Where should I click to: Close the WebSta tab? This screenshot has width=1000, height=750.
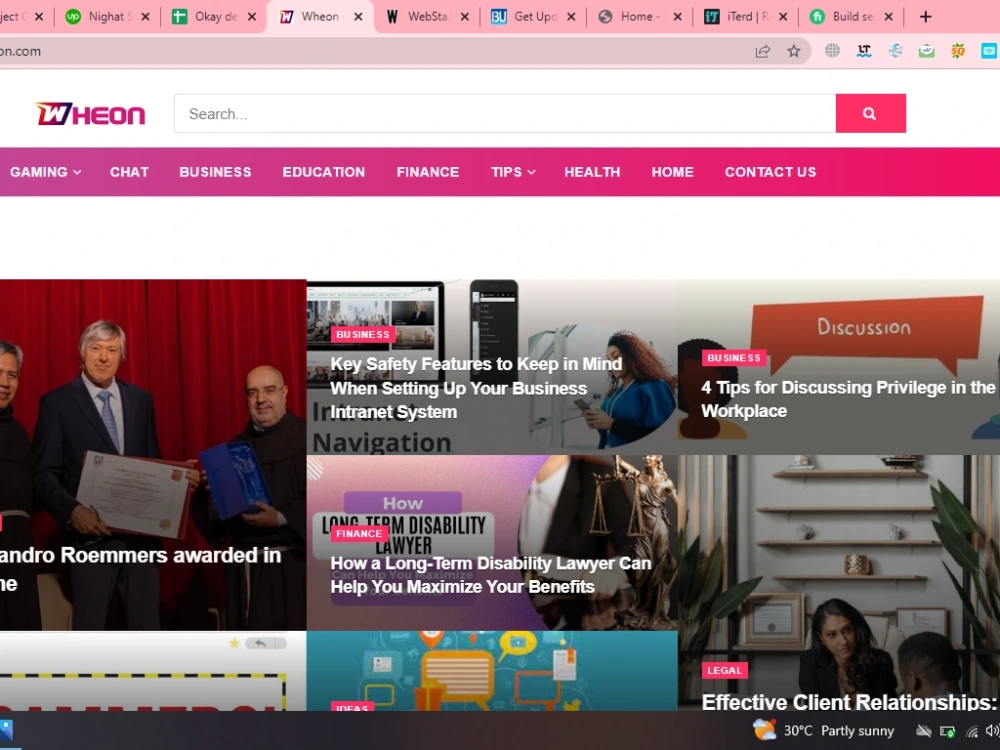tap(465, 17)
